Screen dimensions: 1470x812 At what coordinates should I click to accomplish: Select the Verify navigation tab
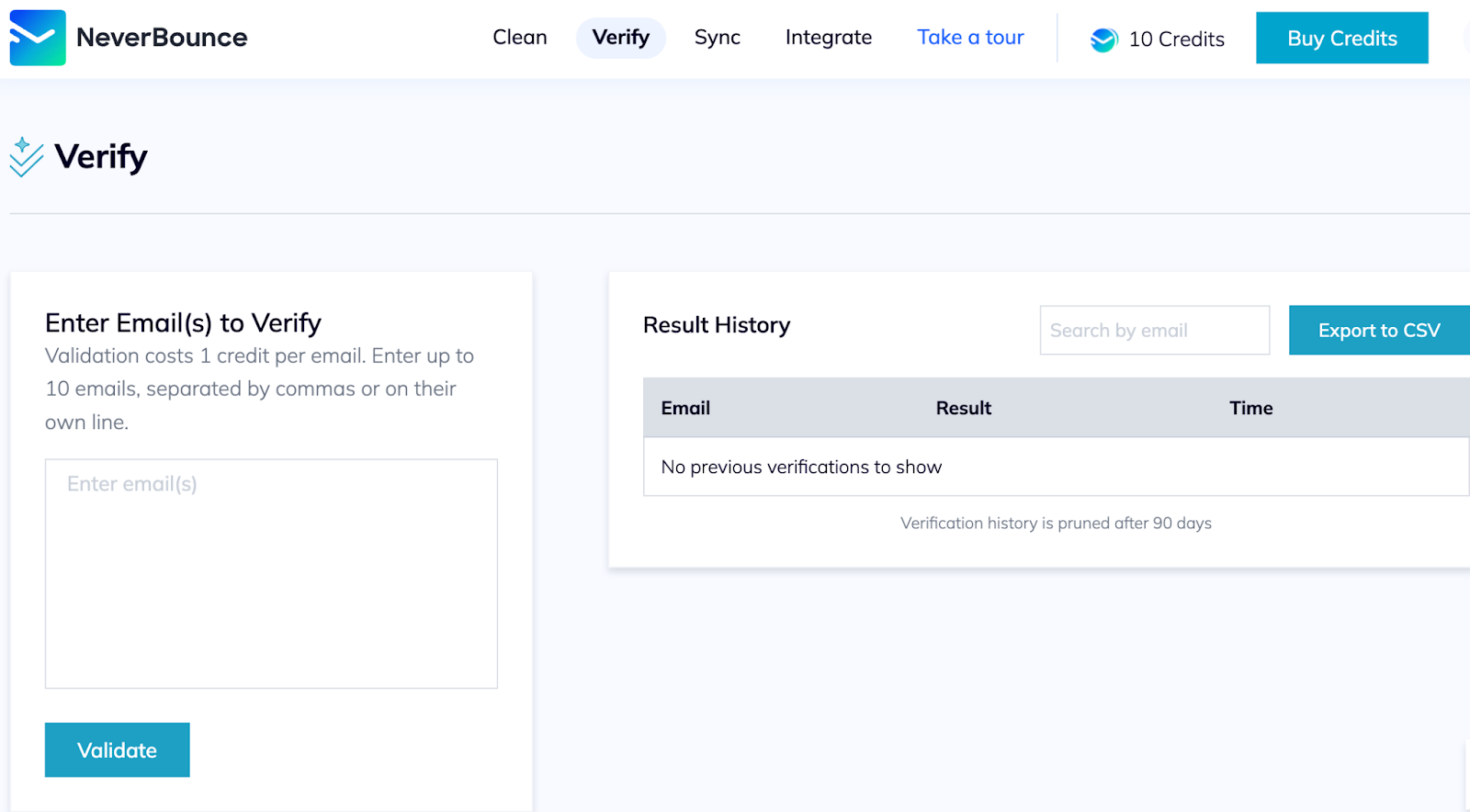pyautogui.click(x=620, y=38)
